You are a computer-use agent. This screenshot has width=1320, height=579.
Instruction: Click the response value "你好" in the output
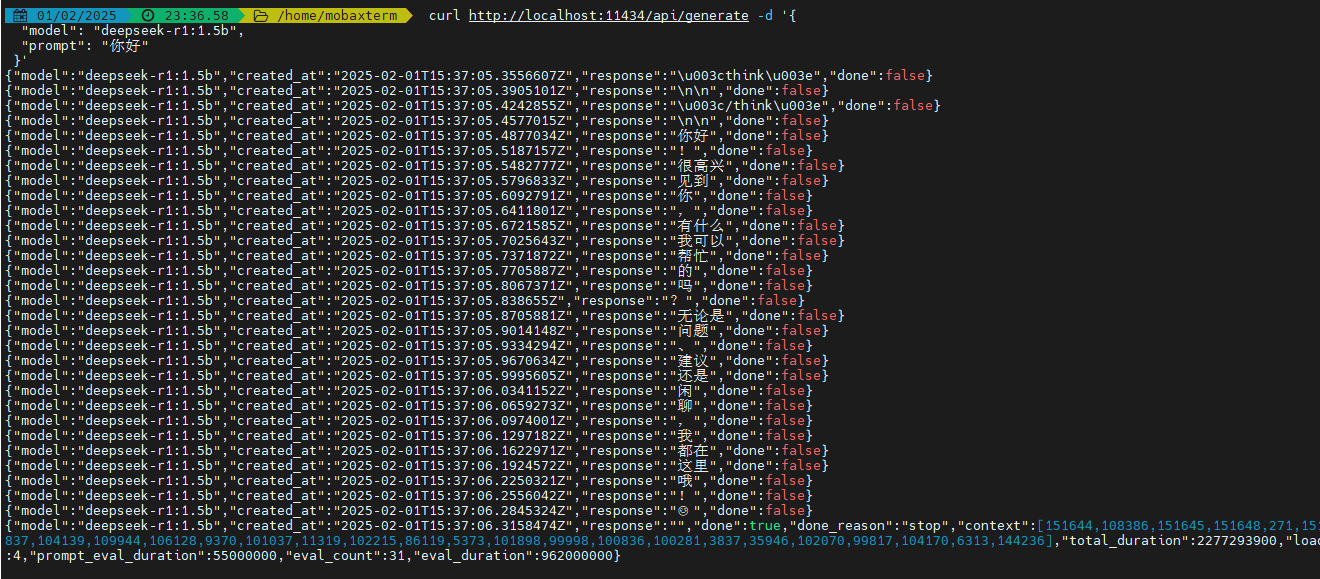[x=692, y=136]
